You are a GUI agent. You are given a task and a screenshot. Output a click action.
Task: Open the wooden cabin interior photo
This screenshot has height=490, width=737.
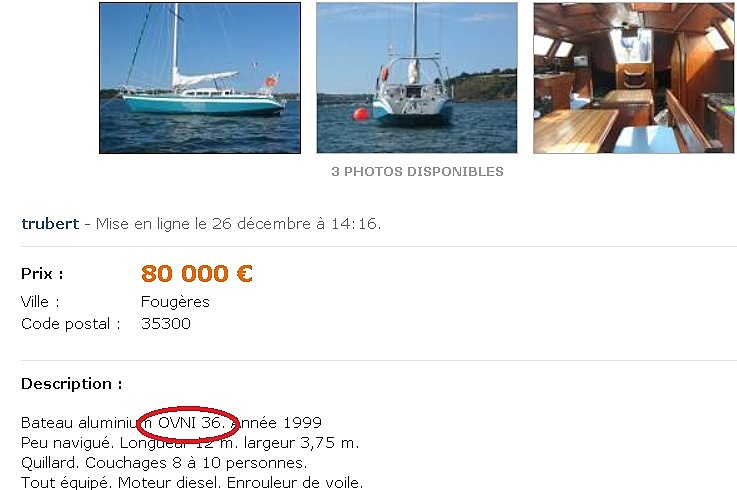pyautogui.click(x=634, y=78)
